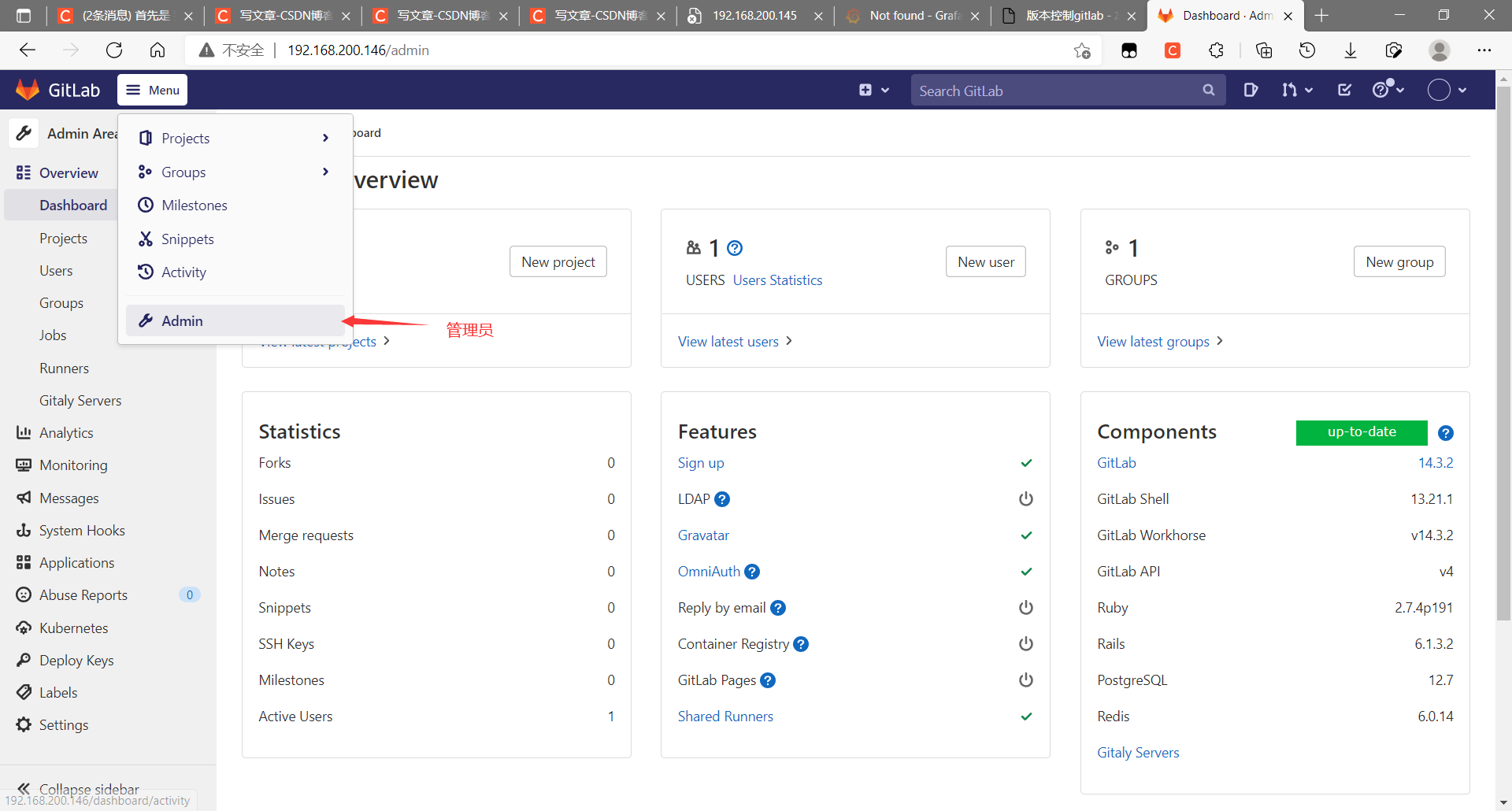The height and width of the screenshot is (811, 1512).
Task: Click the users count help icon
Action: click(735, 248)
